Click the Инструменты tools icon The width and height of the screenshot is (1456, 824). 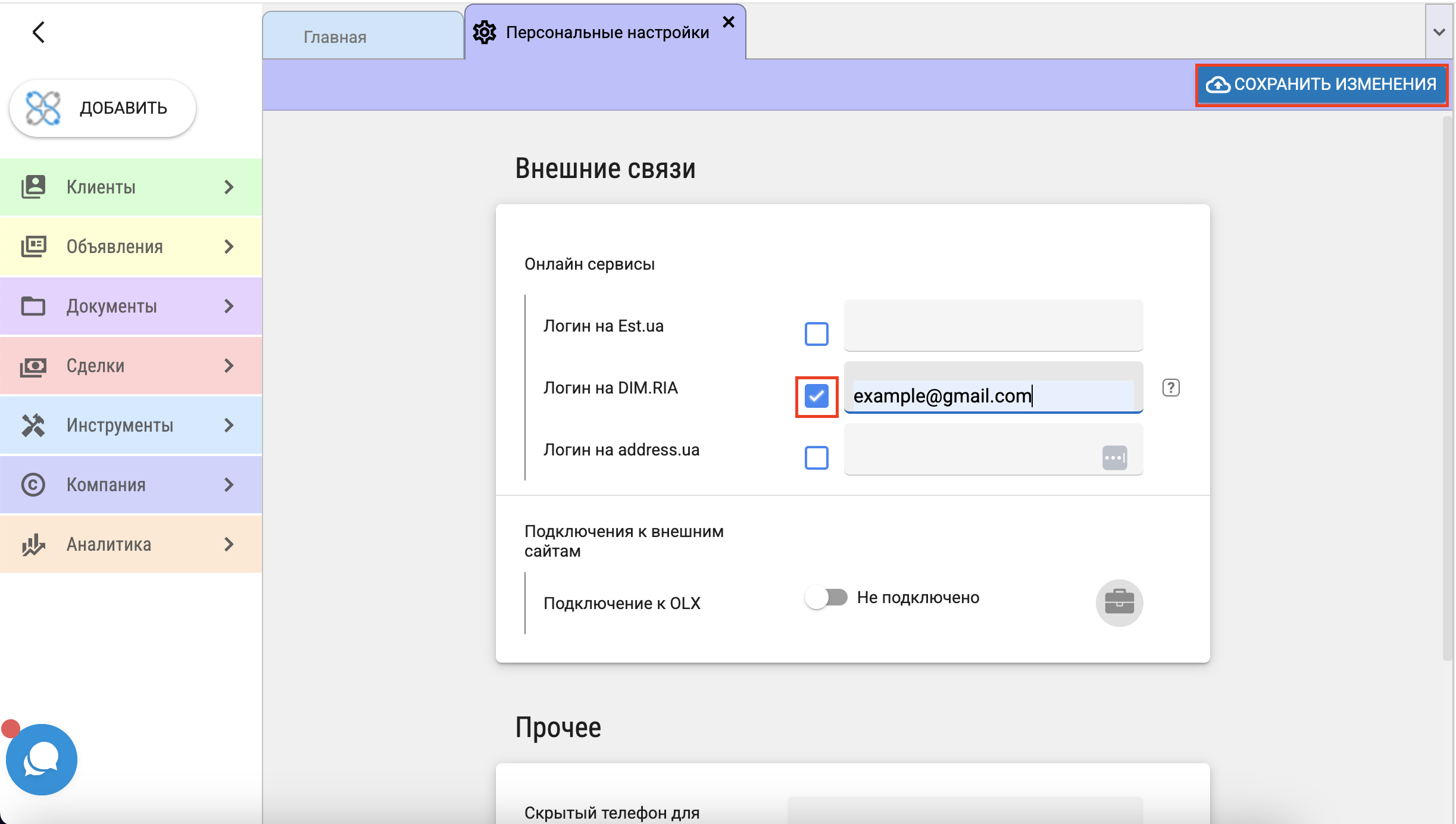33,425
